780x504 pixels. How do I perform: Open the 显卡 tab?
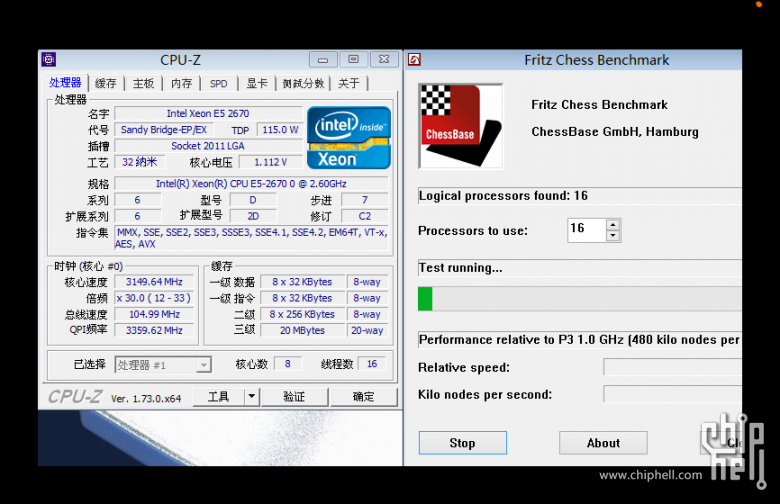257,83
